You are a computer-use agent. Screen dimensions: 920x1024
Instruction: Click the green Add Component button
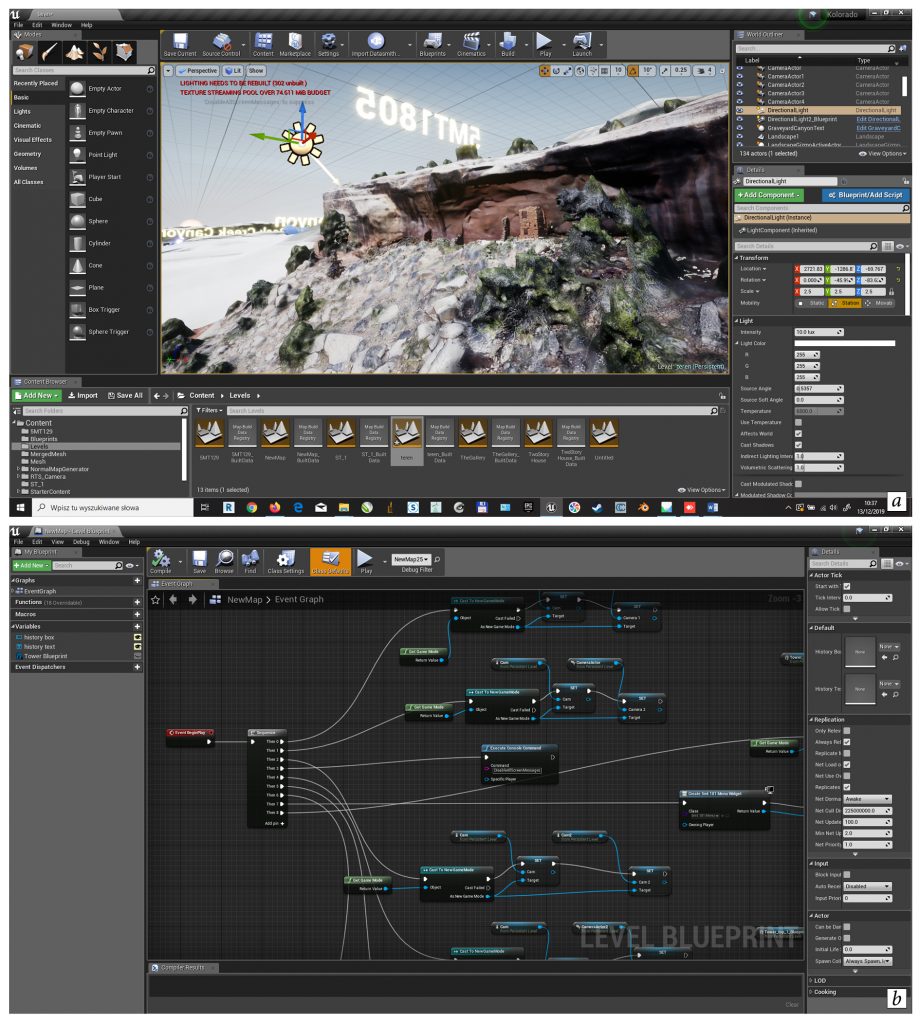[x=769, y=195]
